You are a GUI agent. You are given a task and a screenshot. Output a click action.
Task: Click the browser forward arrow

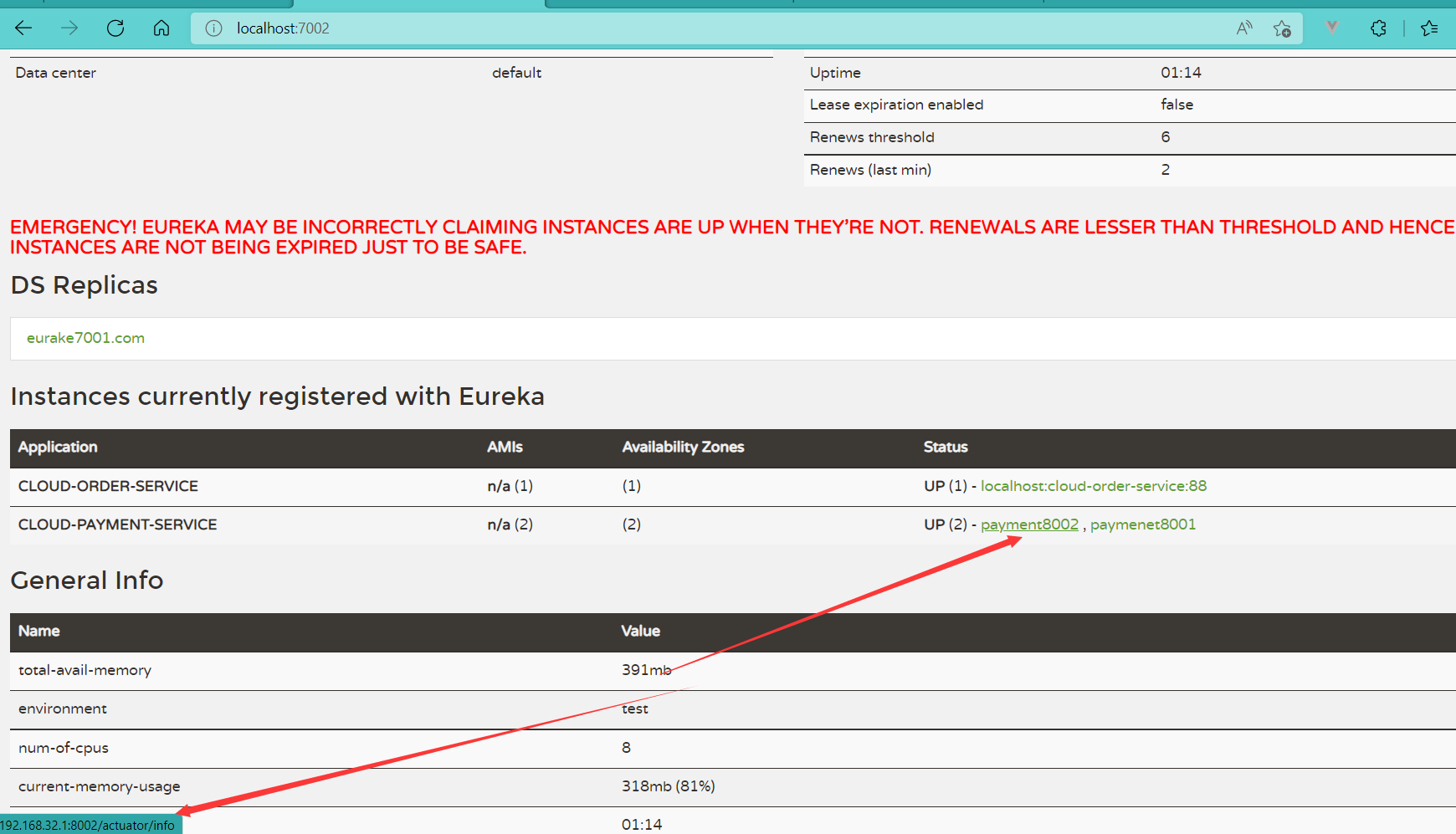click(x=69, y=28)
